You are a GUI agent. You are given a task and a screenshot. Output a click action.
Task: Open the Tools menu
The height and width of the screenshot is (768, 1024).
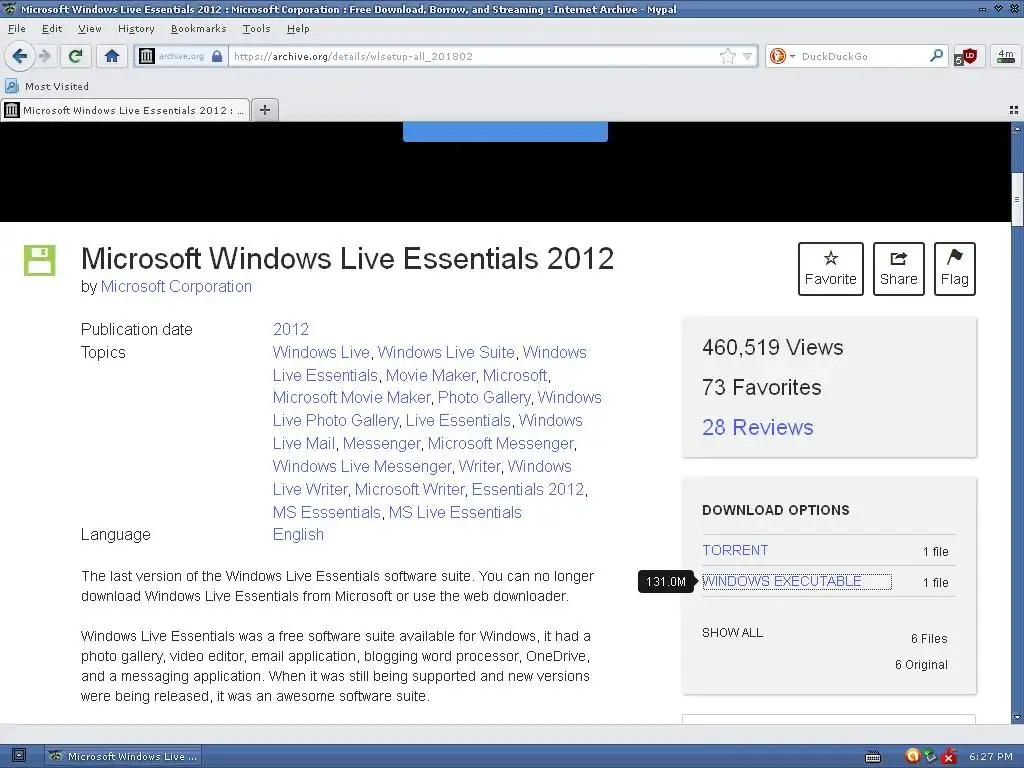click(256, 29)
